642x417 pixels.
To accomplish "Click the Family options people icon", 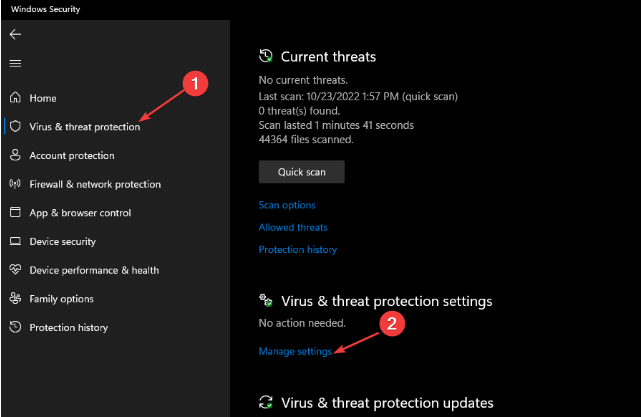I will (15, 298).
